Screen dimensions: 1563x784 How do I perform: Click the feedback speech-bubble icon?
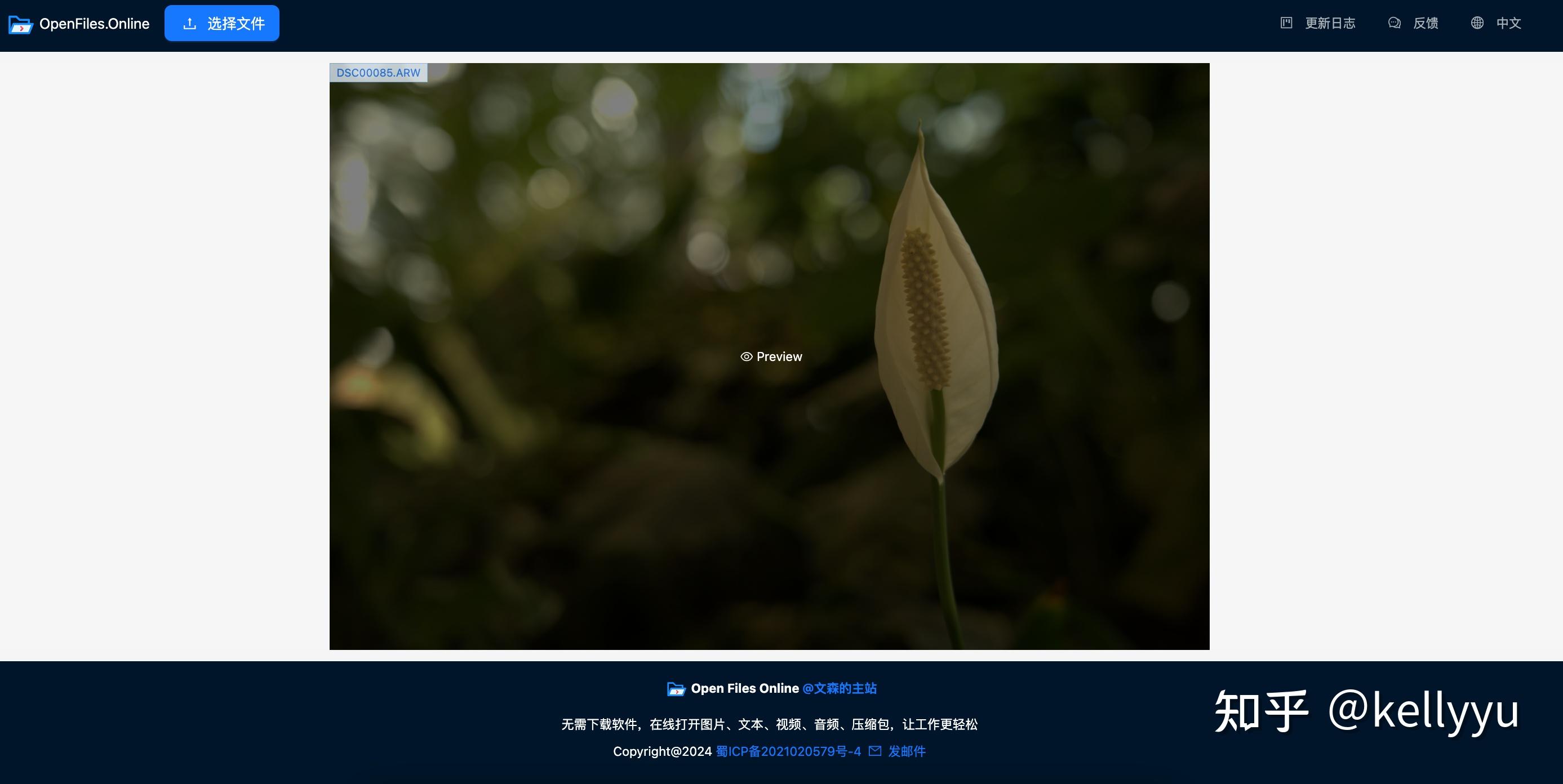point(1395,23)
